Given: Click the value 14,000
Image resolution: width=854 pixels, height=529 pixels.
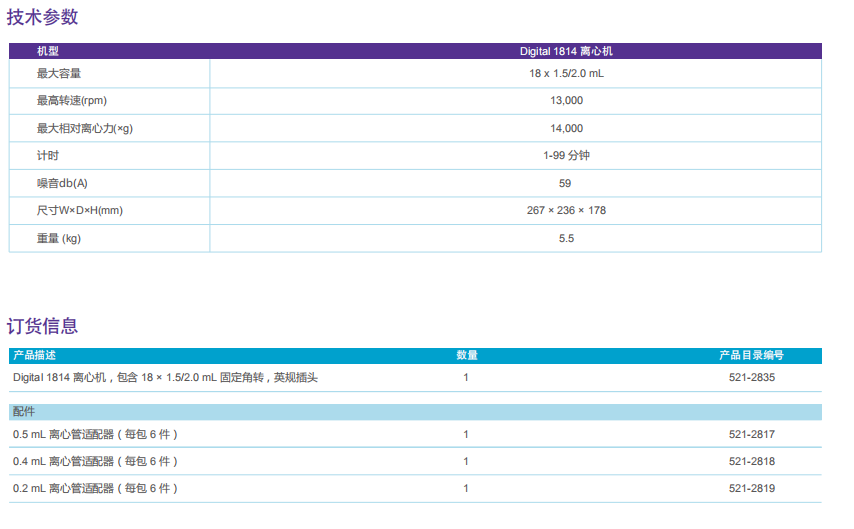Looking at the screenshot, I should [566, 128].
